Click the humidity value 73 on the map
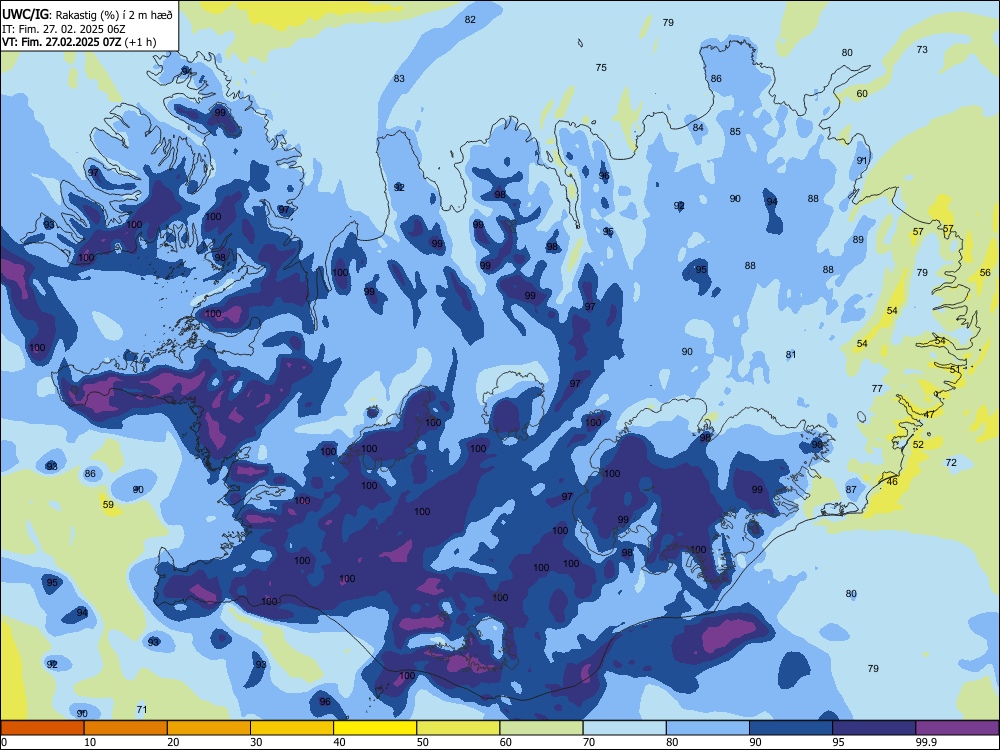This screenshot has width=1000, height=750. (922, 50)
